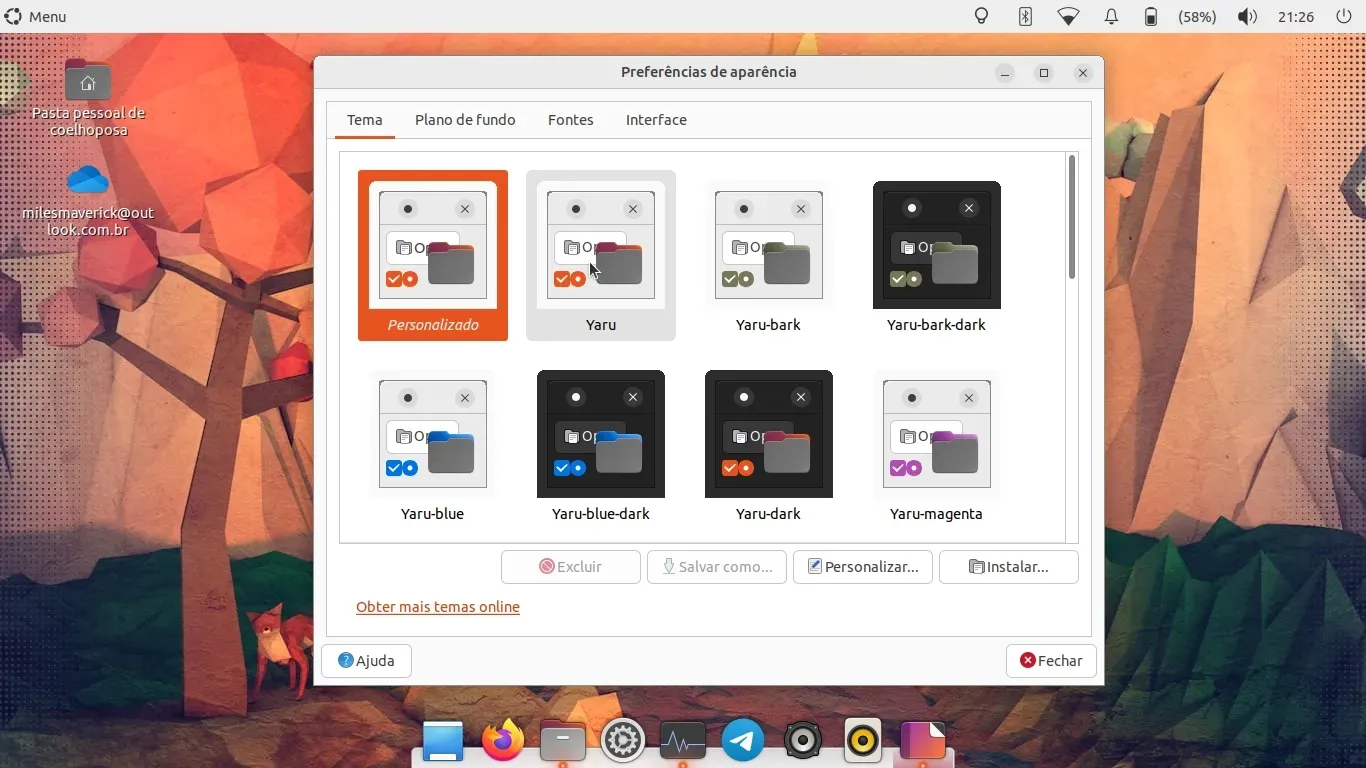Open the OneDrive cloud desktop icon
Screen dimensions: 1366x768
point(88,180)
